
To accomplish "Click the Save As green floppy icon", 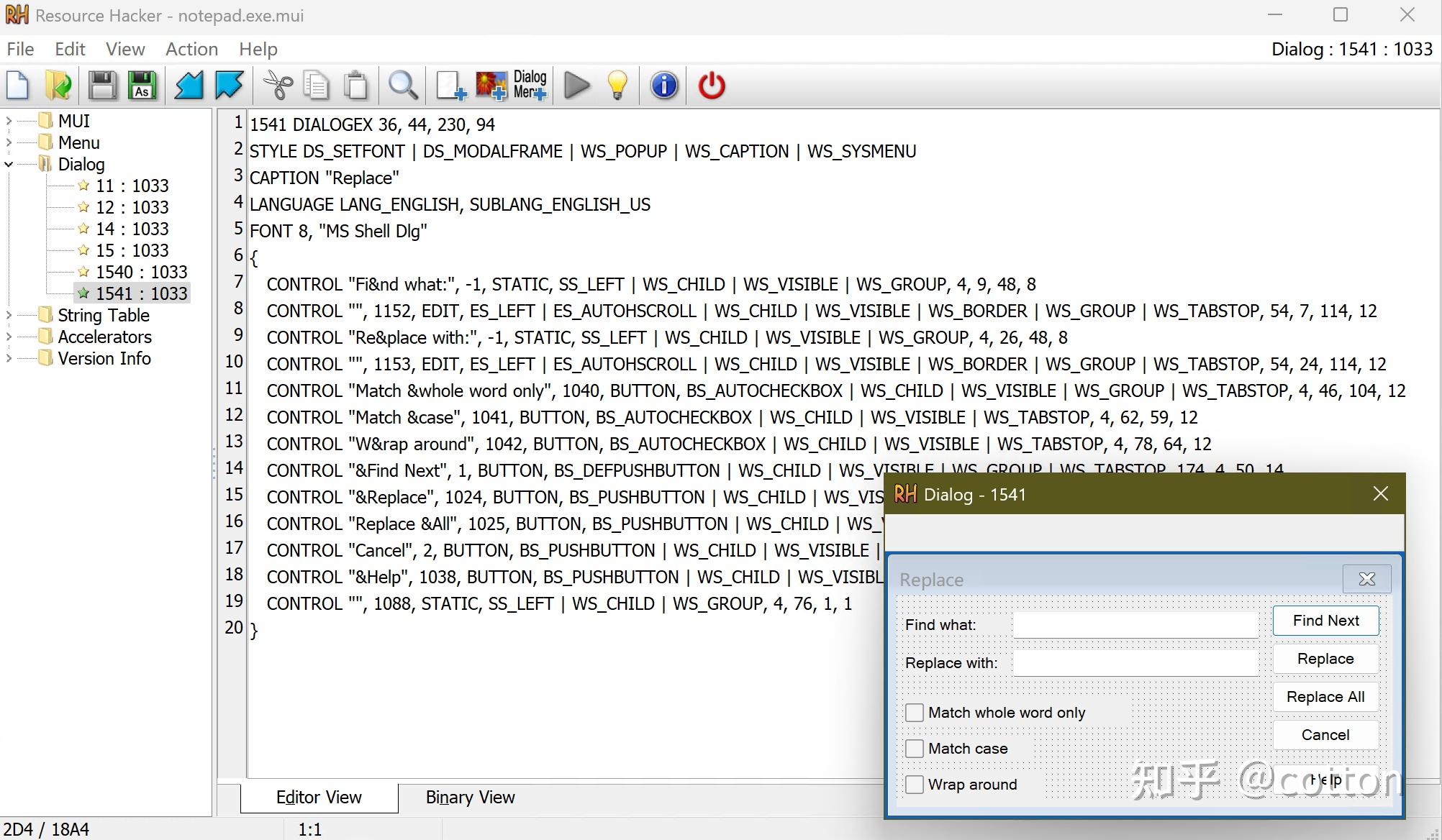I will [142, 86].
